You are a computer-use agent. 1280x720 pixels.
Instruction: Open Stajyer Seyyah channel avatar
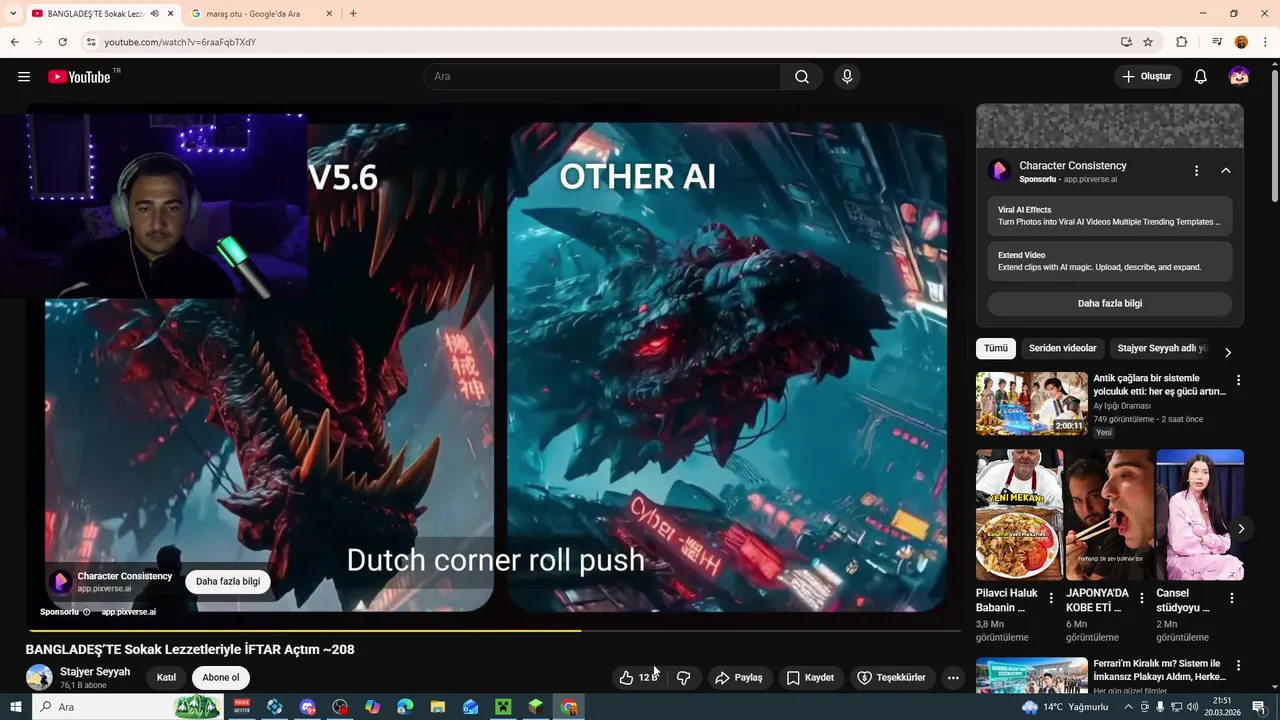pyautogui.click(x=39, y=677)
